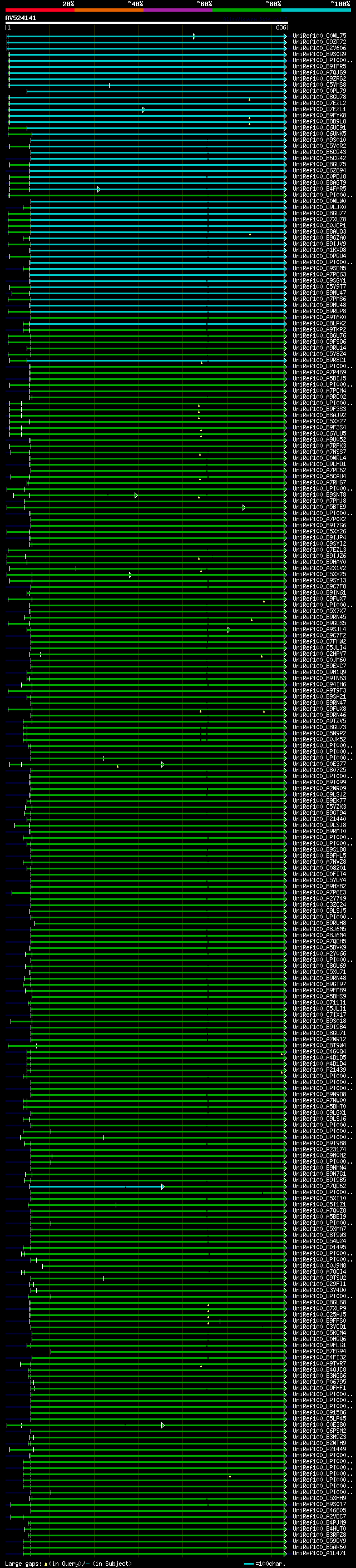Click label UniRef100_Q6UC91
This screenshot has width=356, height=1568.
click(319, 127)
